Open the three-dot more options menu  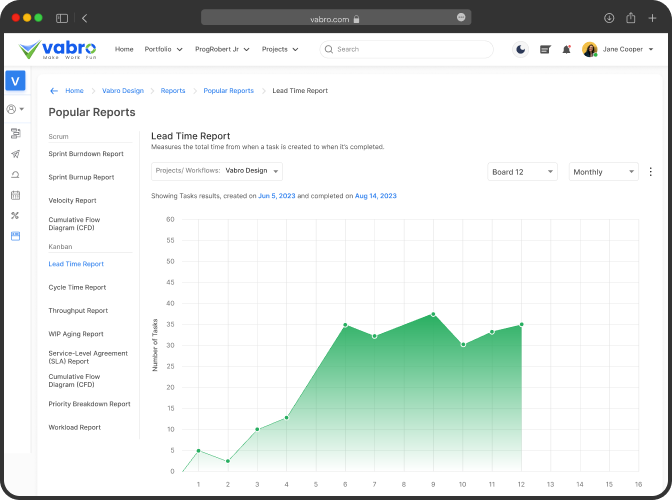click(x=651, y=172)
